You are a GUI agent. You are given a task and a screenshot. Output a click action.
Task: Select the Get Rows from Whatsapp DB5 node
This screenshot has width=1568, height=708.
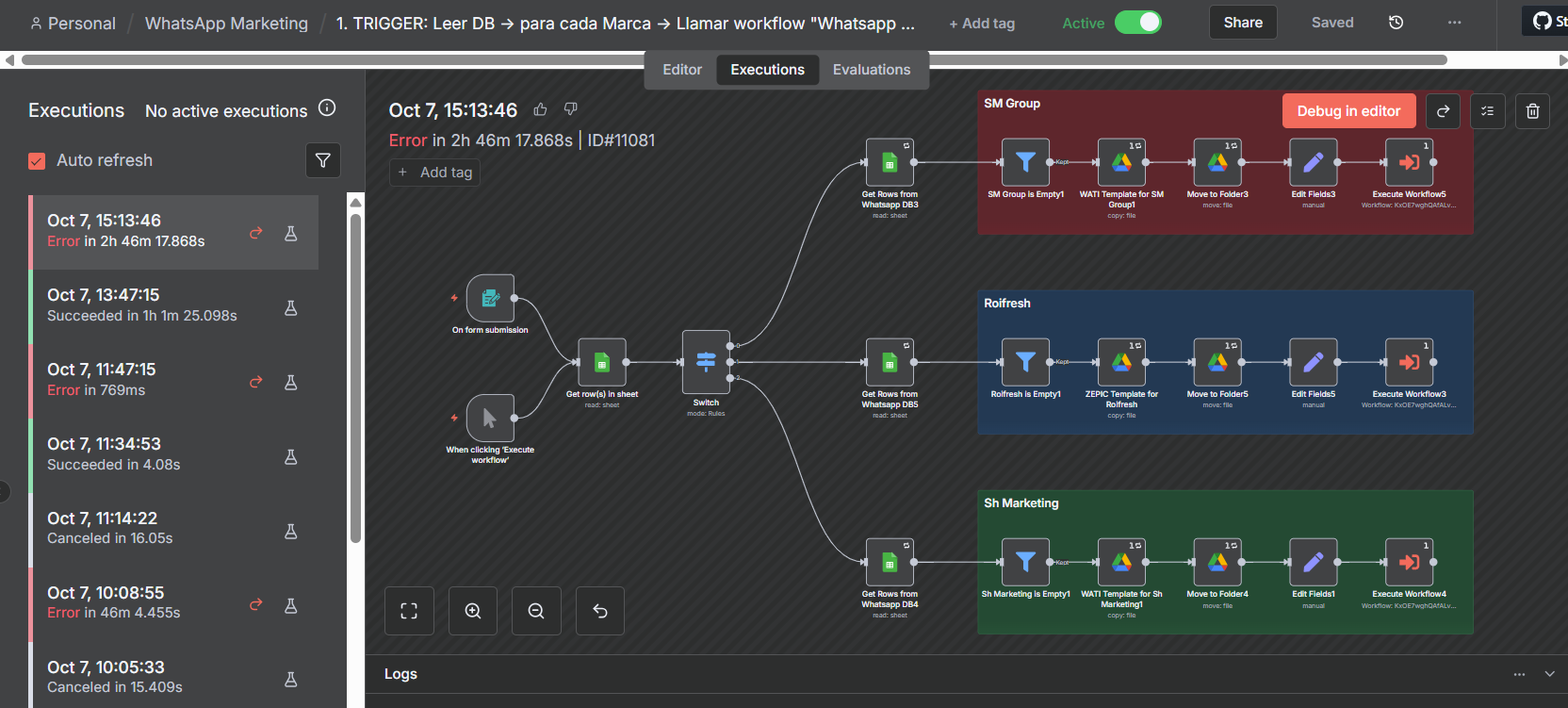(890, 362)
